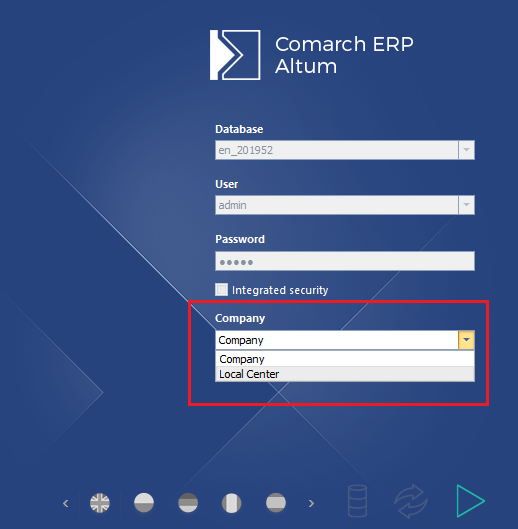Select the British flag language icon
This screenshot has width=518, height=529.
(100, 503)
